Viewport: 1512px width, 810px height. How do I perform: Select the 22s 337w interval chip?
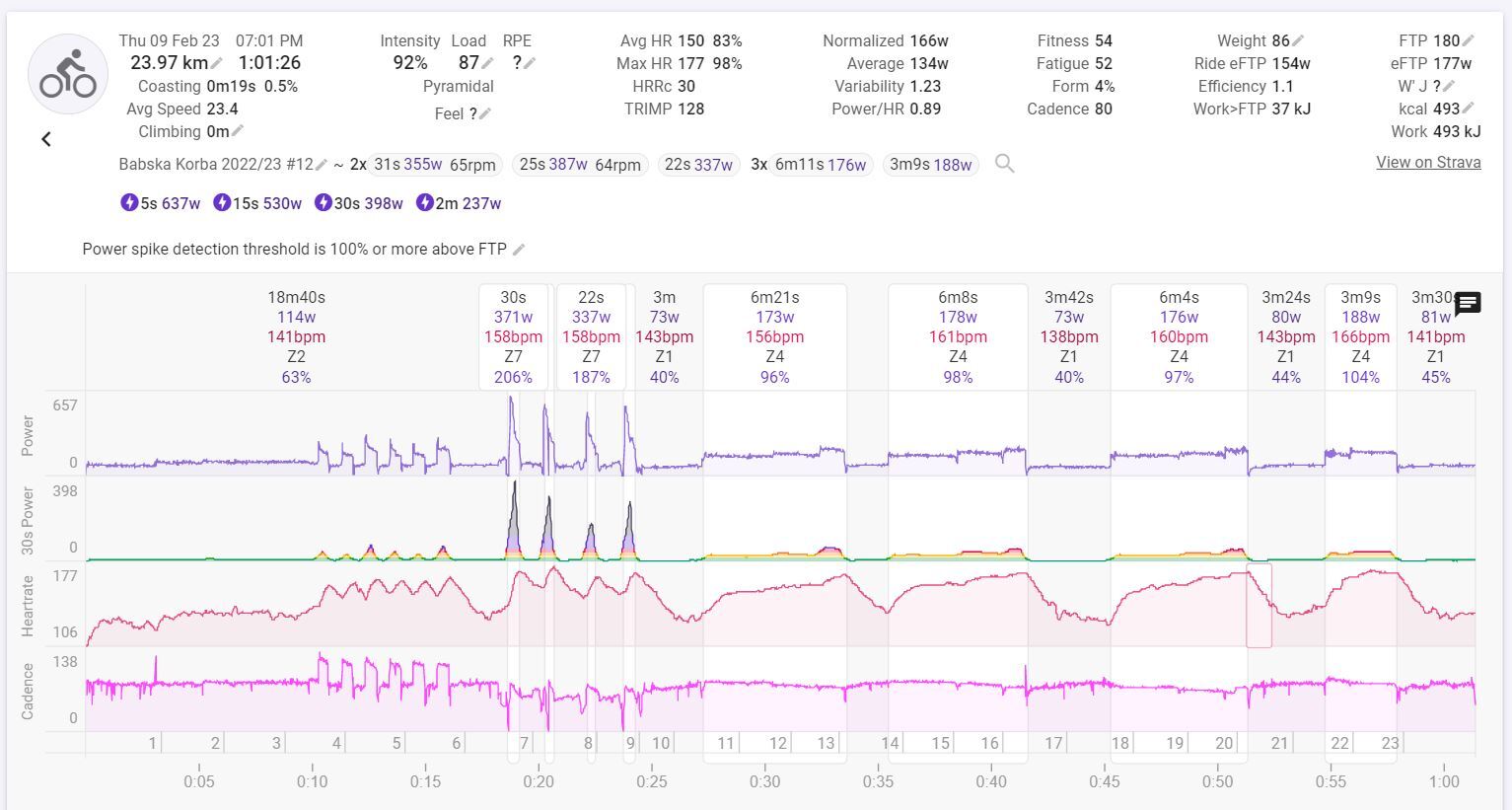(698, 165)
